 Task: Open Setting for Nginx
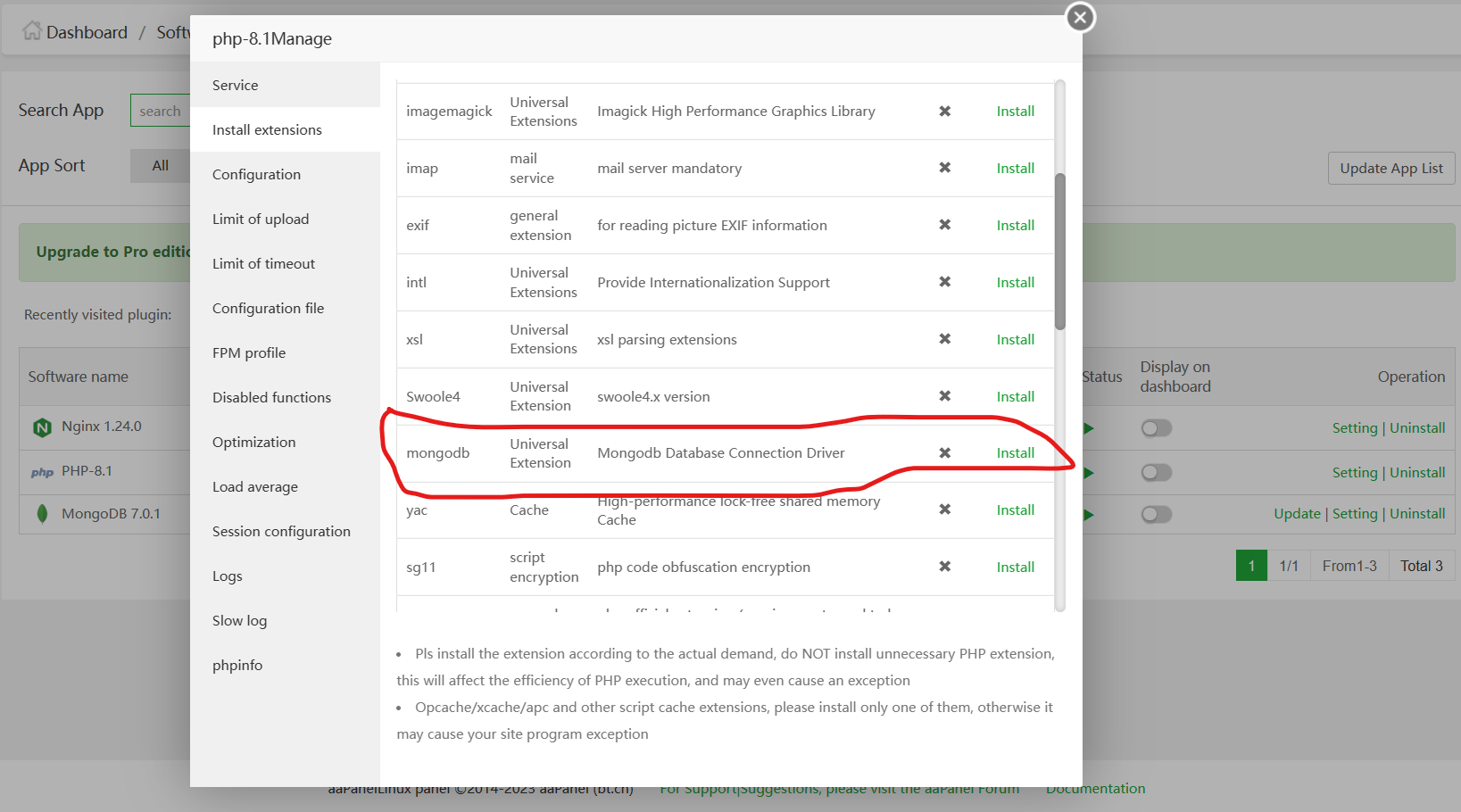pyautogui.click(x=1355, y=427)
